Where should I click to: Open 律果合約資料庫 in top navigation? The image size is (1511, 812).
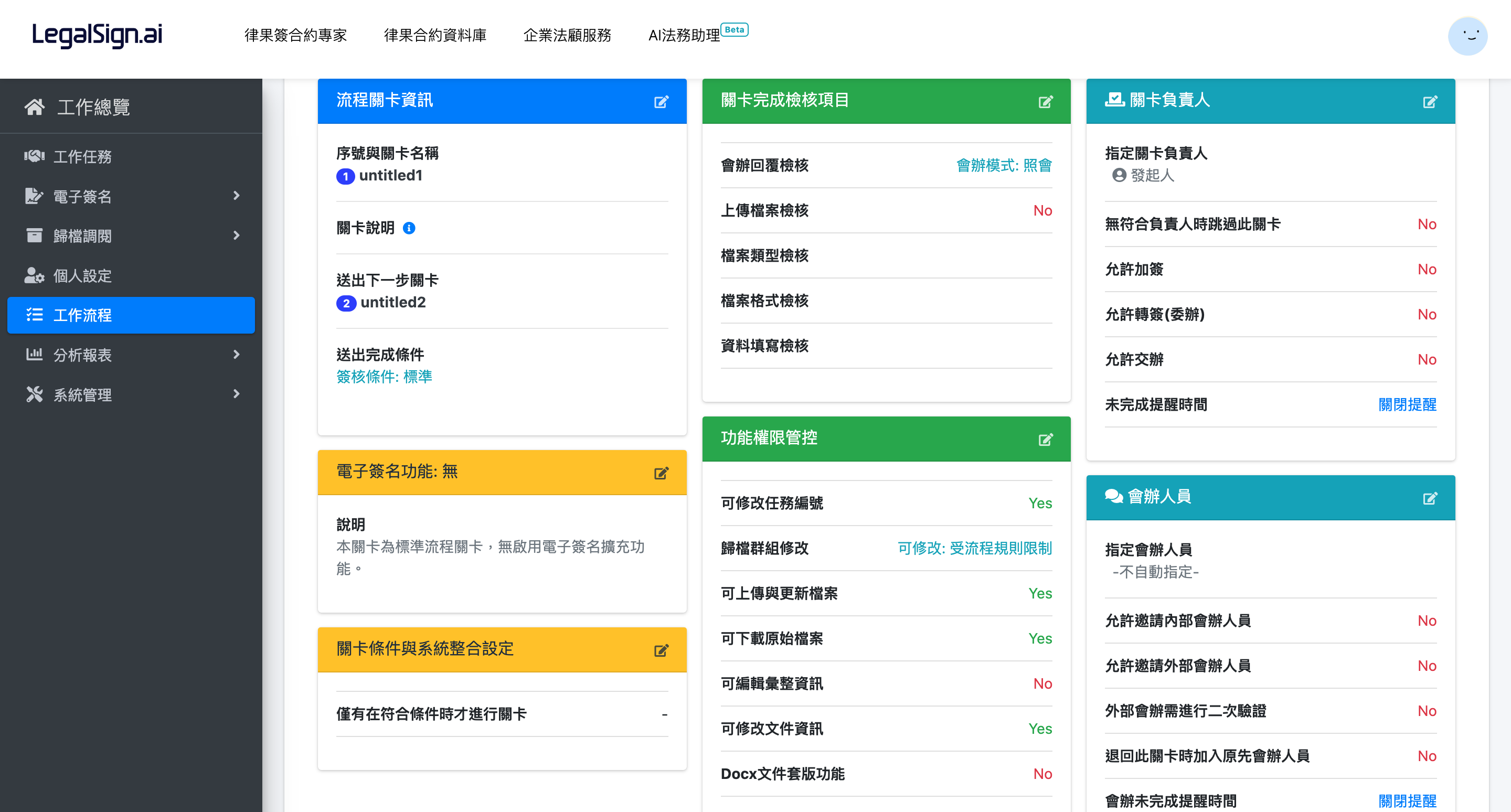pos(435,36)
